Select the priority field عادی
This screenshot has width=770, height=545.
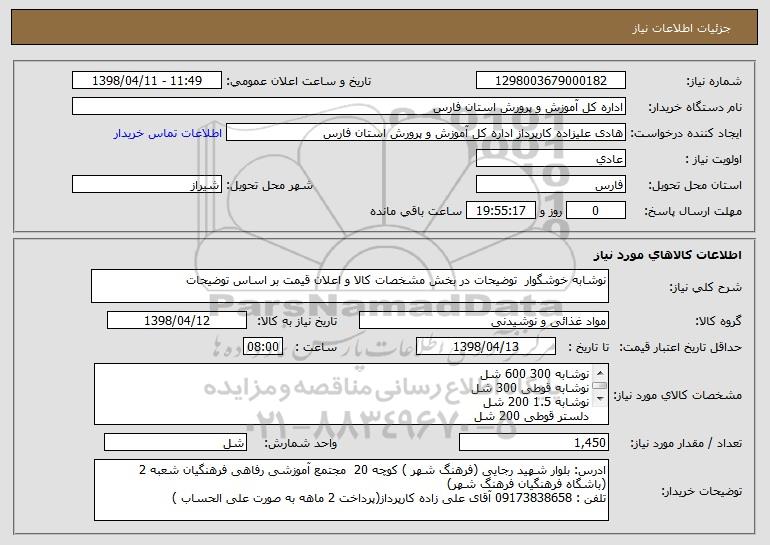[550, 159]
